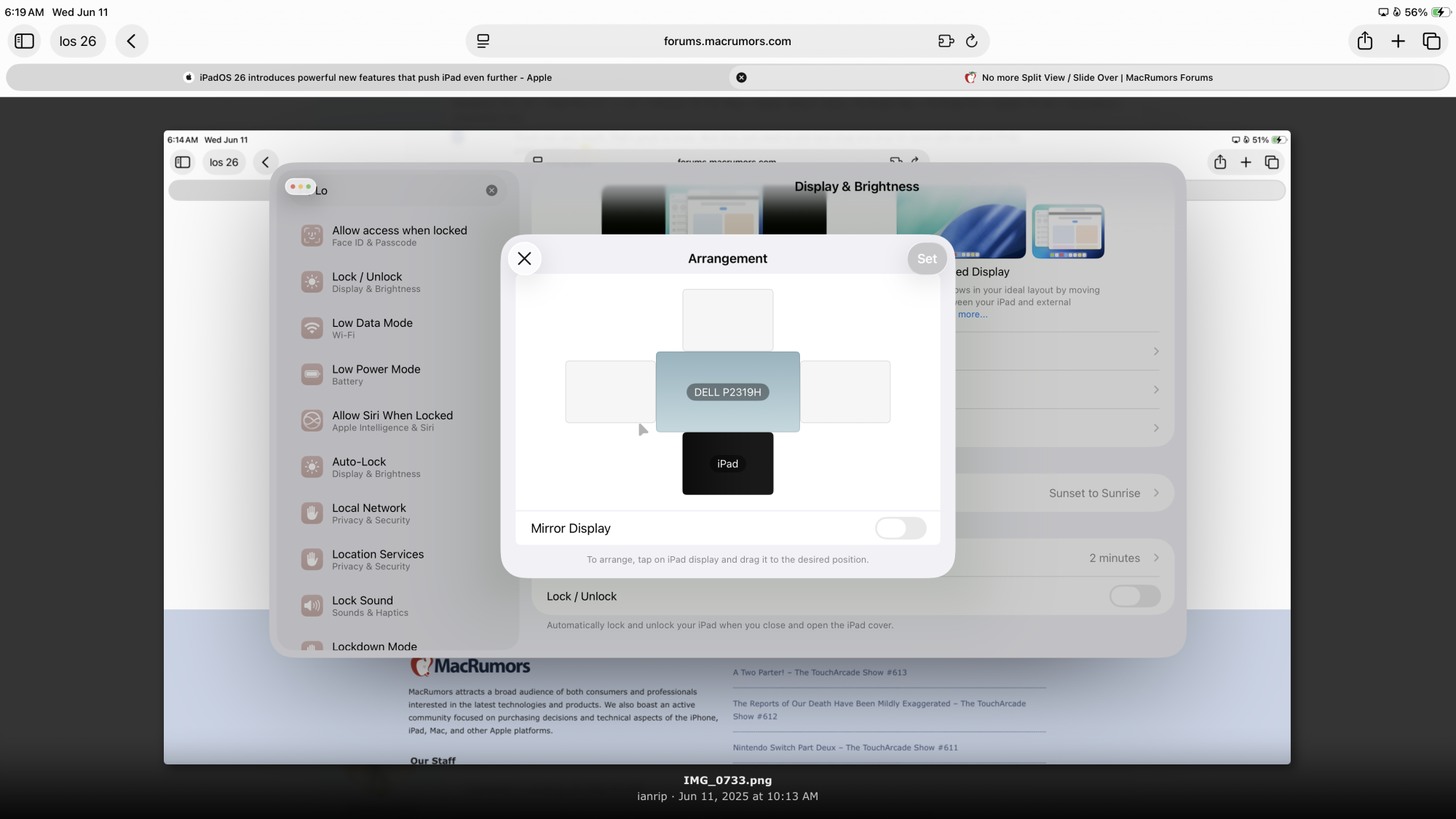Image resolution: width=1456 pixels, height=819 pixels.
Task: Switch to No more Split View MacRumors tab
Action: [x=1088, y=77]
